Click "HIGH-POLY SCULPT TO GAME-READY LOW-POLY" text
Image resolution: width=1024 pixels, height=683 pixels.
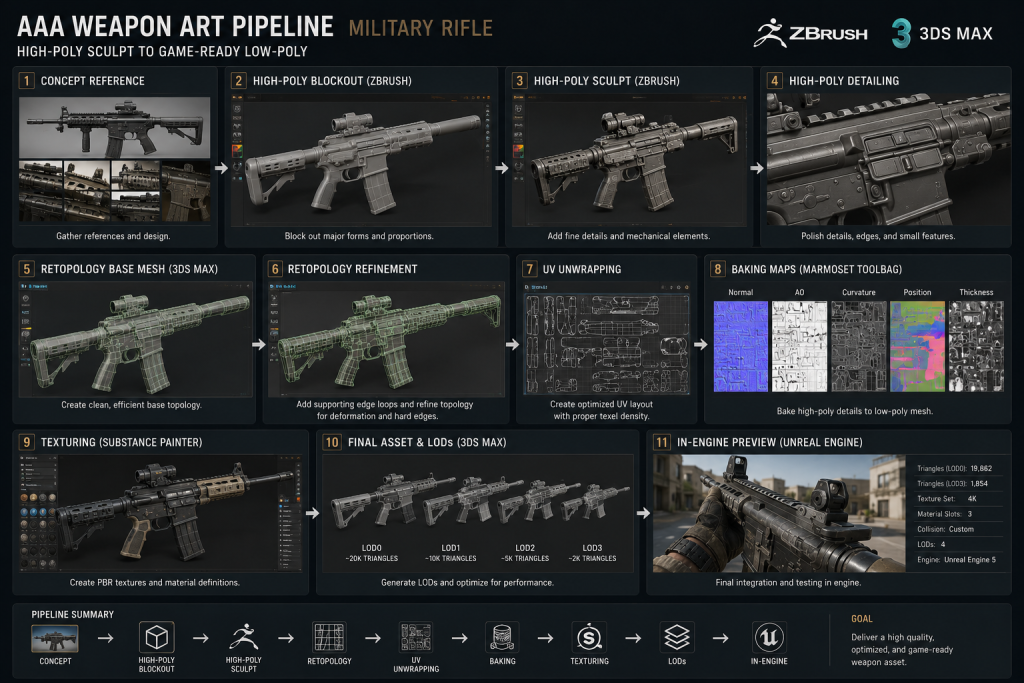point(162,52)
